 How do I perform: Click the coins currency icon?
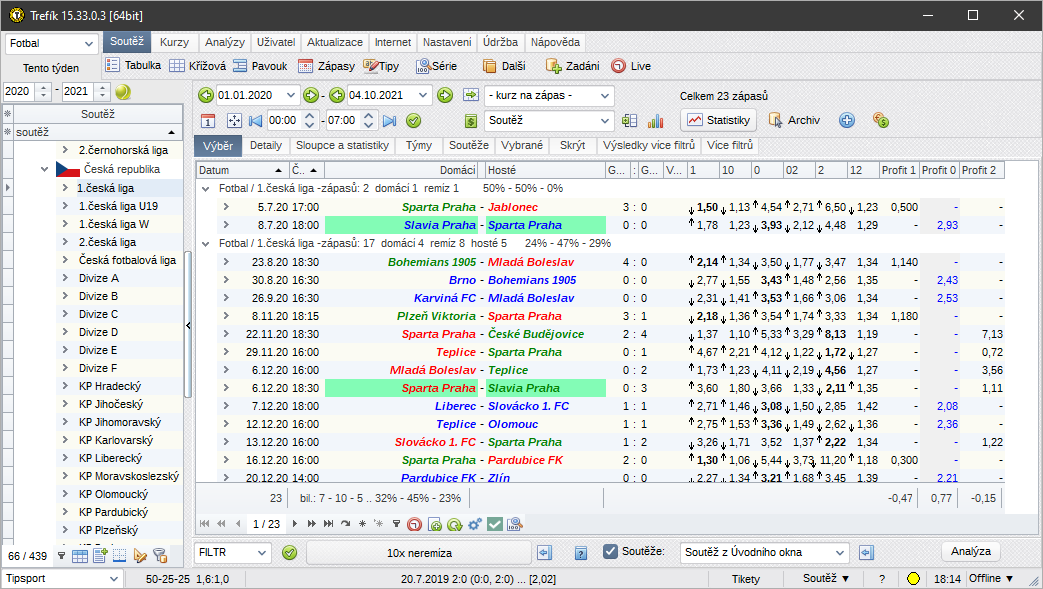click(x=881, y=120)
